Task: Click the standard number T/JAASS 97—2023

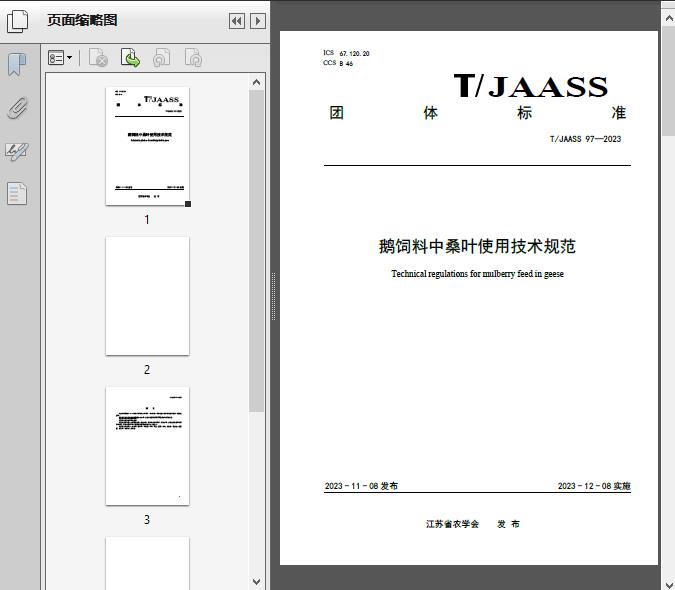Action: point(585,139)
